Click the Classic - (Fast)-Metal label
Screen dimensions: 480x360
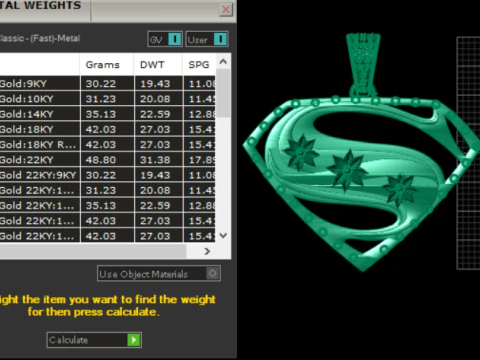point(40,38)
